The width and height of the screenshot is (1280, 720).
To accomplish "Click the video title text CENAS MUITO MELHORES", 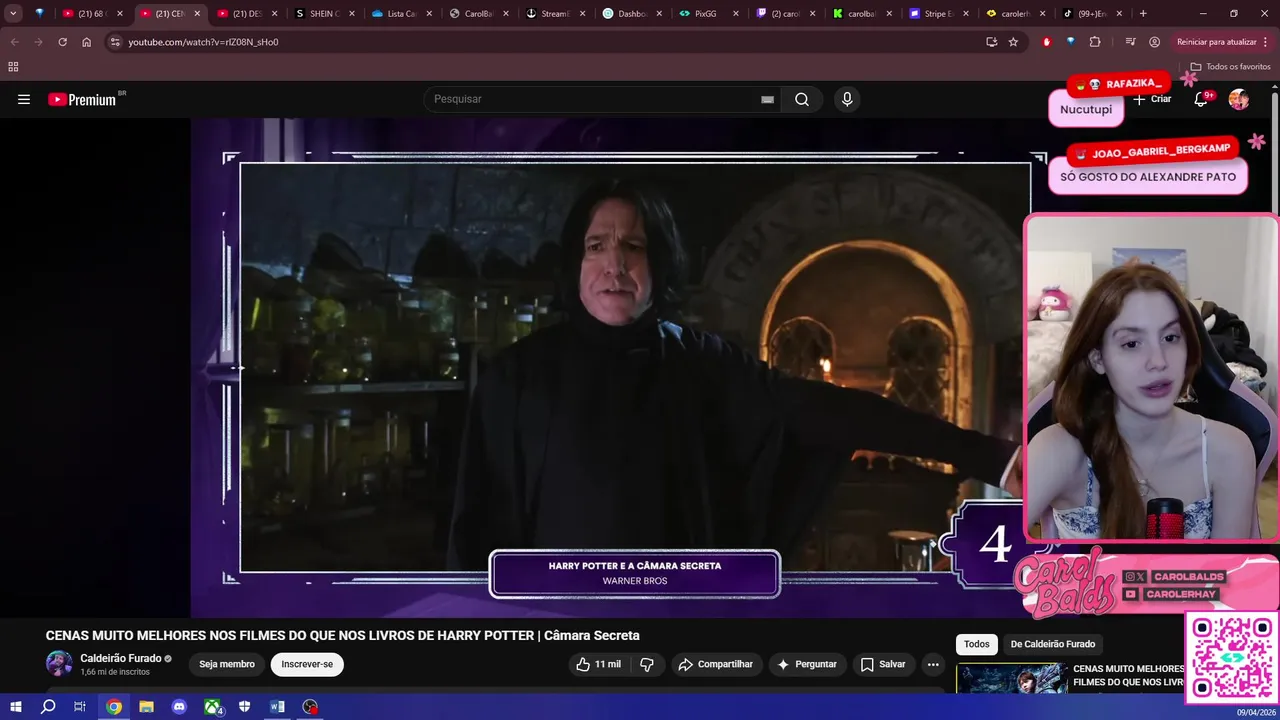I will [x=342, y=636].
